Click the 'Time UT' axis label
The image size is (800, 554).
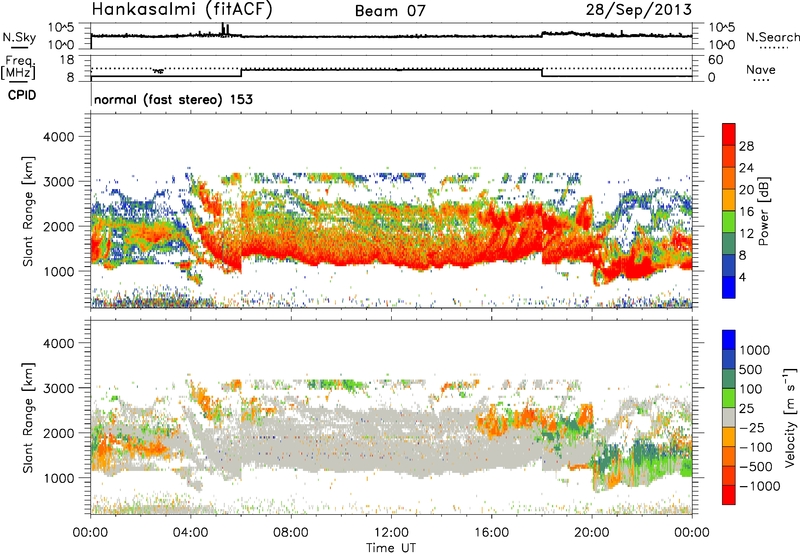(x=391, y=548)
